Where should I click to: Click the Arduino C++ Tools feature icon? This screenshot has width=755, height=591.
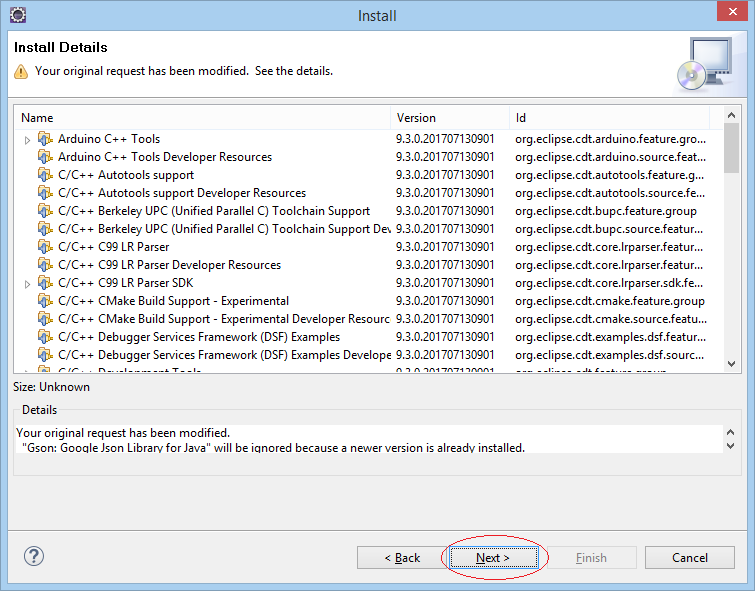click(x=45, y=139)
